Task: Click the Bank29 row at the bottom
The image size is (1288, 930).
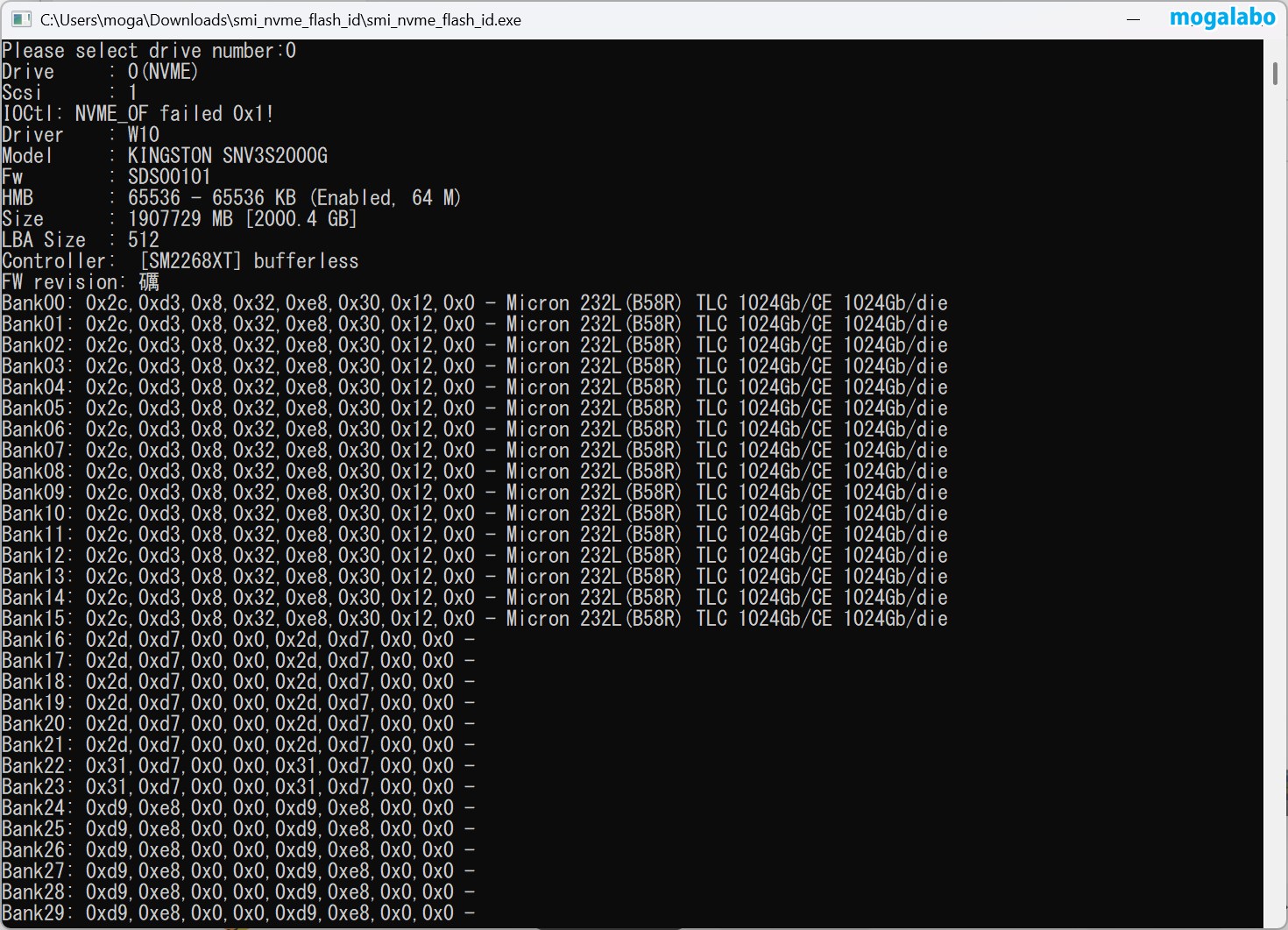Action: [237, 913]
